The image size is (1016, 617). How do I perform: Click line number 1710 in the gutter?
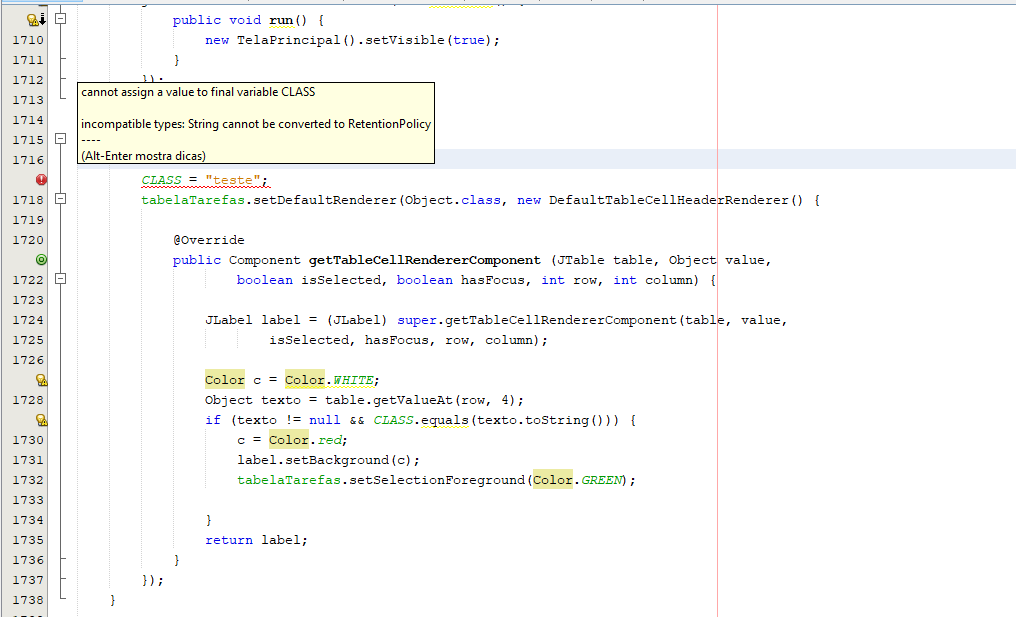coord(28,40)
